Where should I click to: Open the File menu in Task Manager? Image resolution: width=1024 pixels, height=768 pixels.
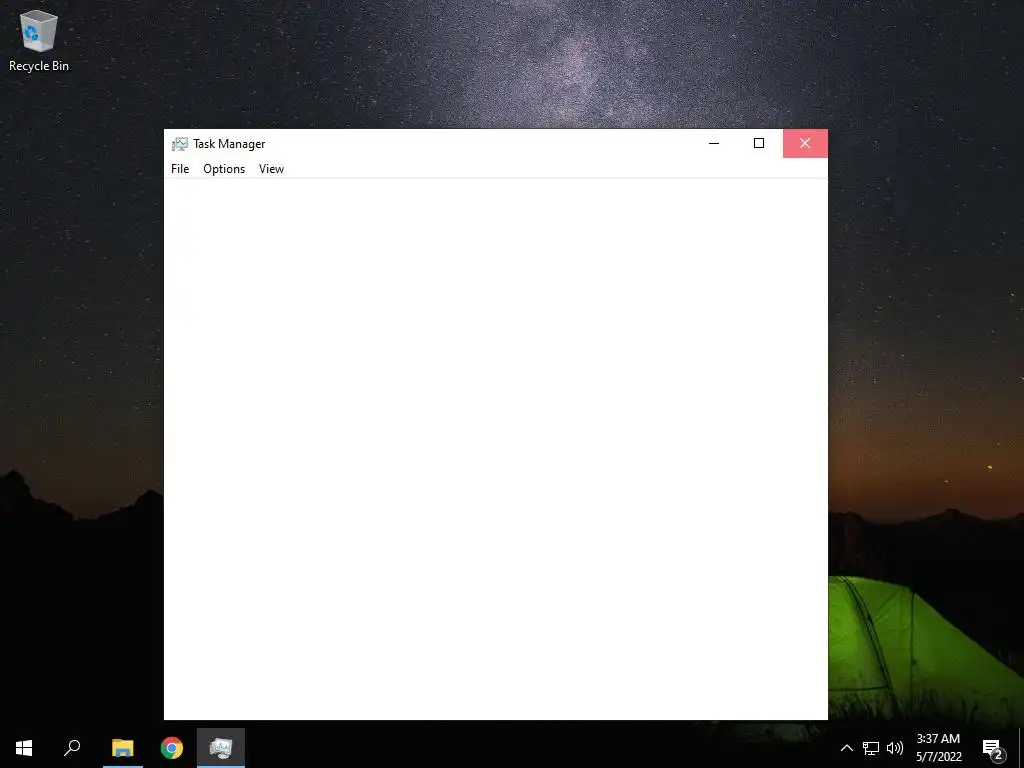pyautogui.click(x=180, y=168)
